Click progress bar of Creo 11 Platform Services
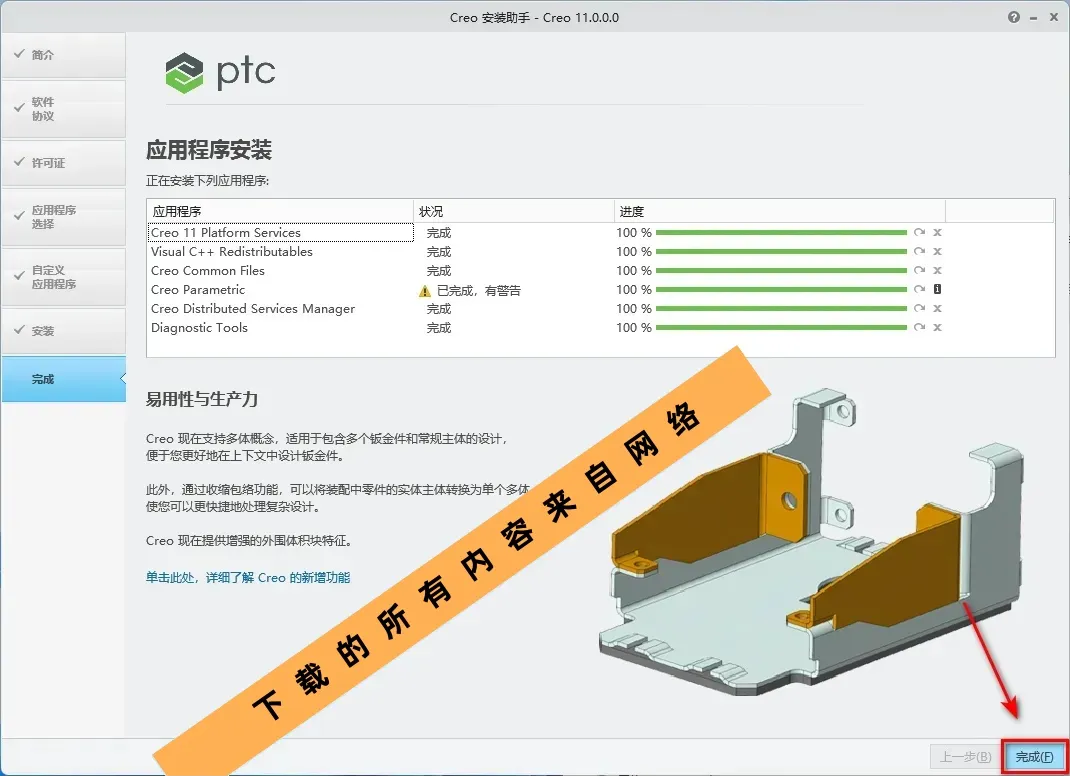This screenshot has height=777, width=1071. click(x=781, y=233)
